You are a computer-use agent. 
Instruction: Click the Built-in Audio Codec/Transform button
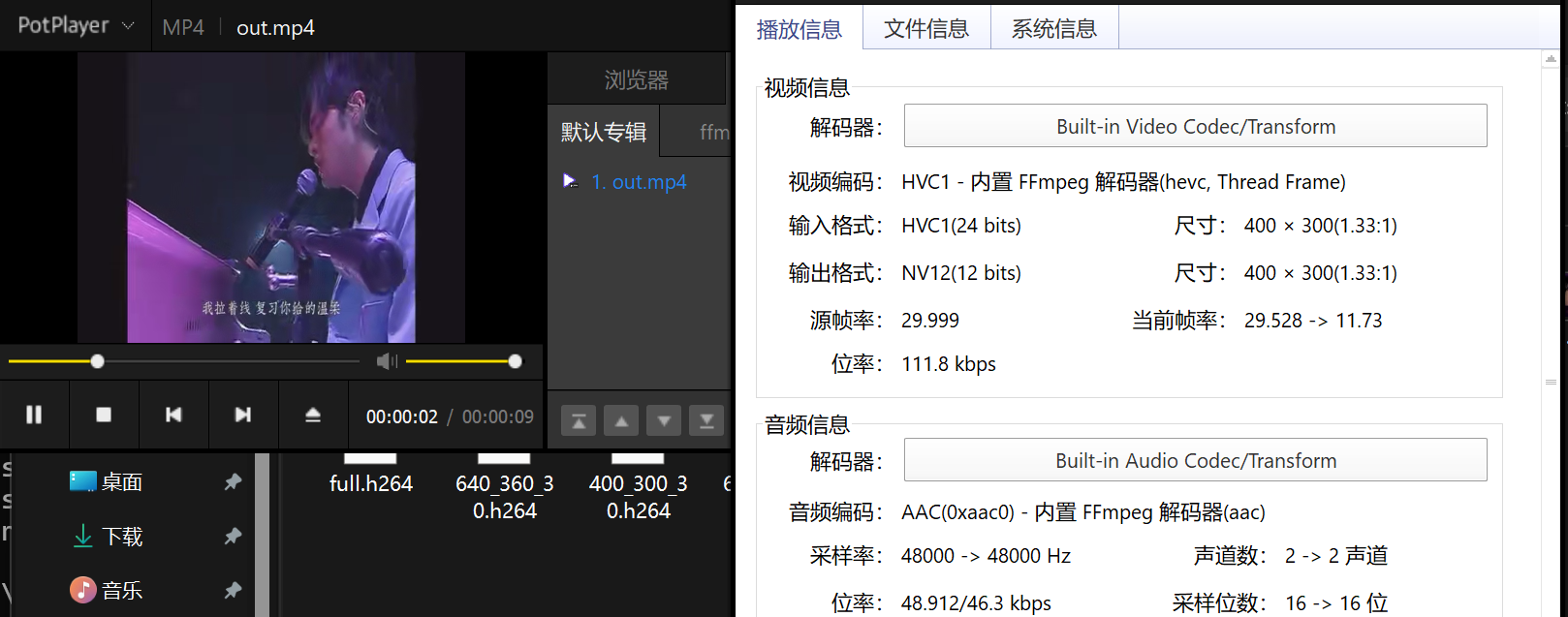pos(1195,460)
